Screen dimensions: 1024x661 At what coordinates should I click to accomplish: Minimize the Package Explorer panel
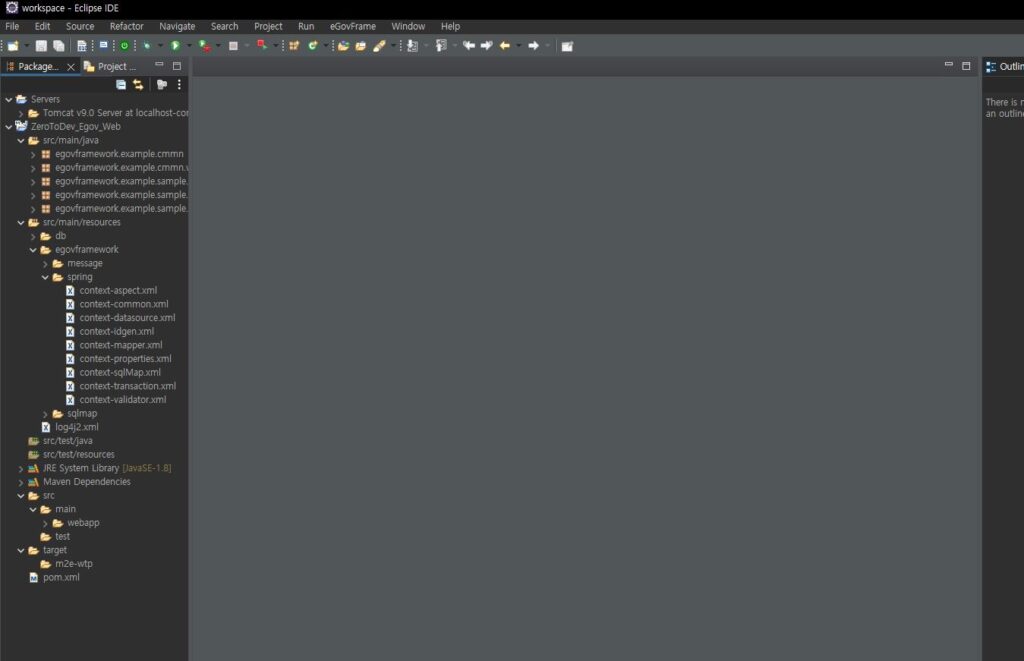click(x=159, y=65)
